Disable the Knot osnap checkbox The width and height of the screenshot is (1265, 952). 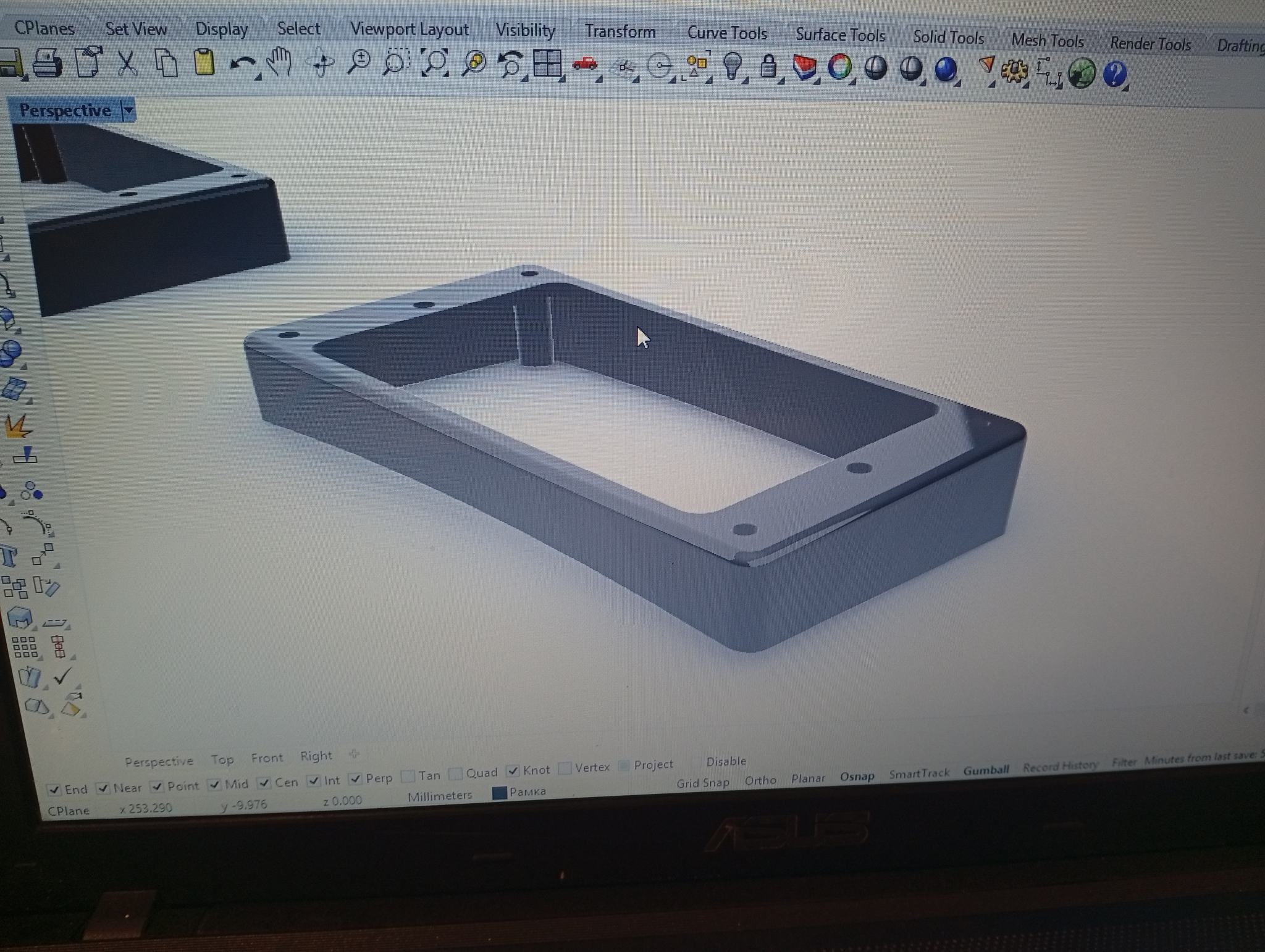[513, 770]
